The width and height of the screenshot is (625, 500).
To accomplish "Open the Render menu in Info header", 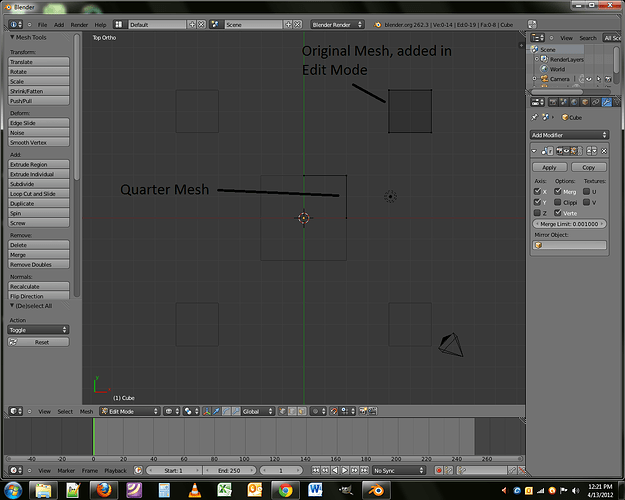I will click(x=79, y=25).
